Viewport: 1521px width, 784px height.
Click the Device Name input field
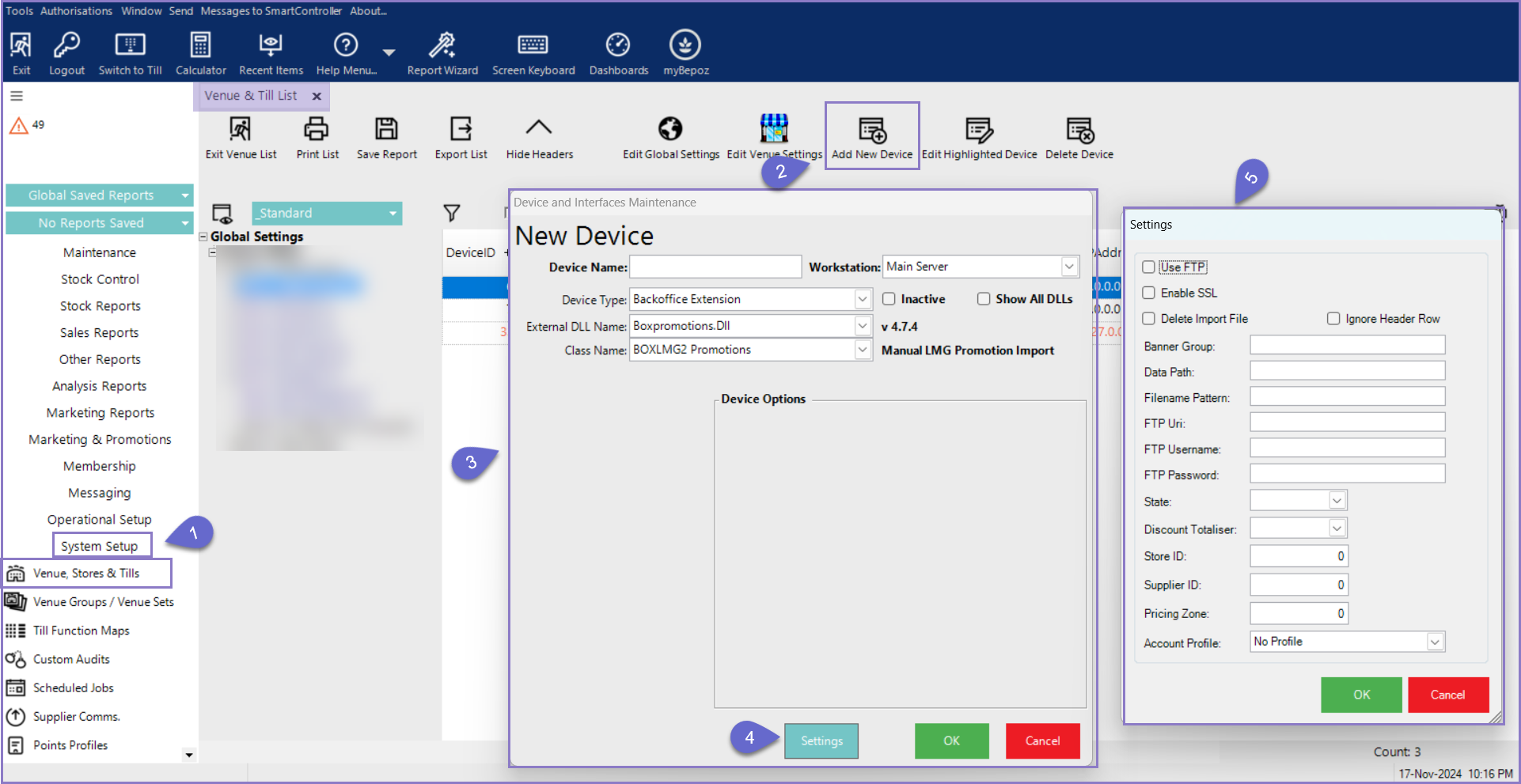[715, 267]
